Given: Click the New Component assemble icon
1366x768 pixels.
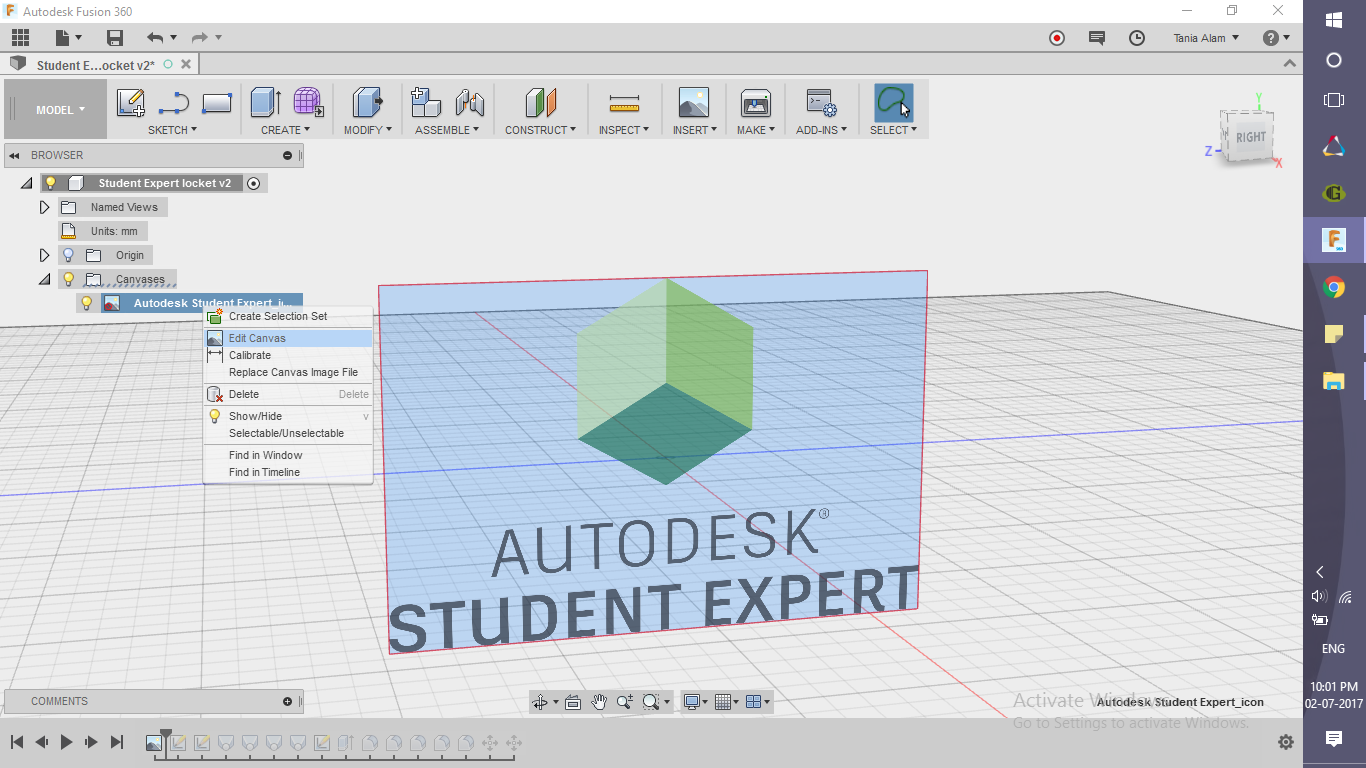Looking at the screenshot, I should point(426,102).
